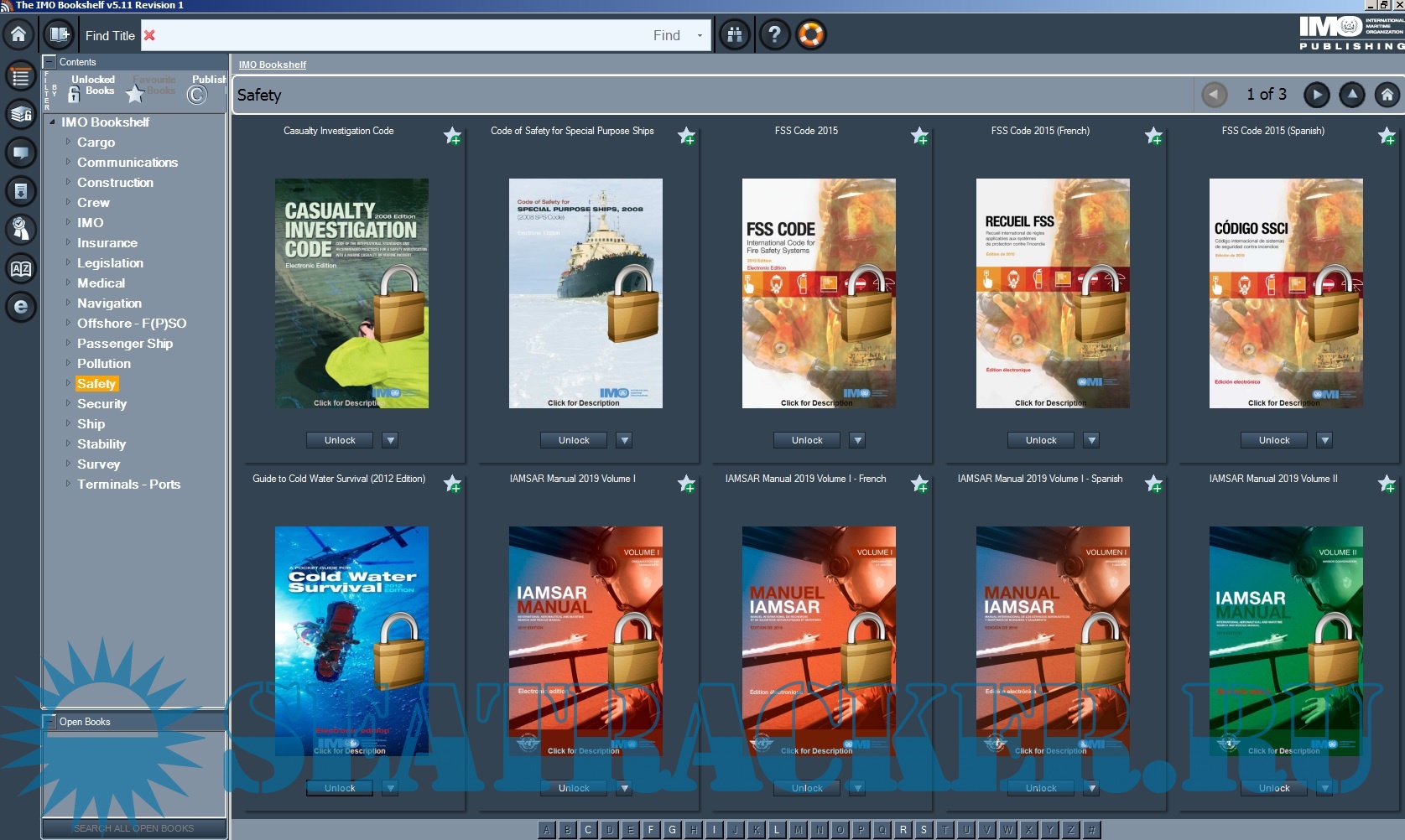Viewport: 1405px width, 840px height.
Task: Open the binoculars search icon
Action: click(x=735, y=35)
